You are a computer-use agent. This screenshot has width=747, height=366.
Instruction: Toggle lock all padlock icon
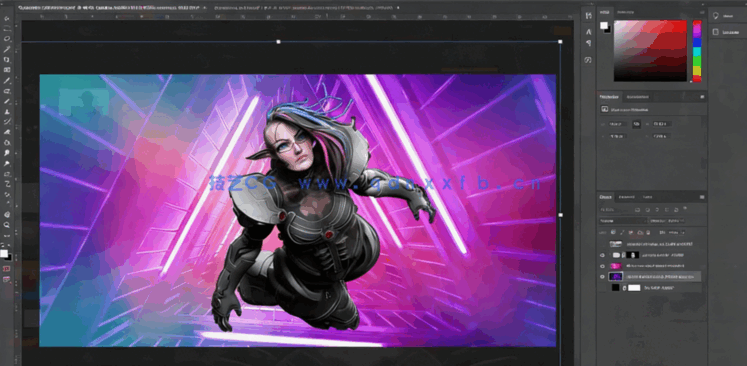point(649,233)
